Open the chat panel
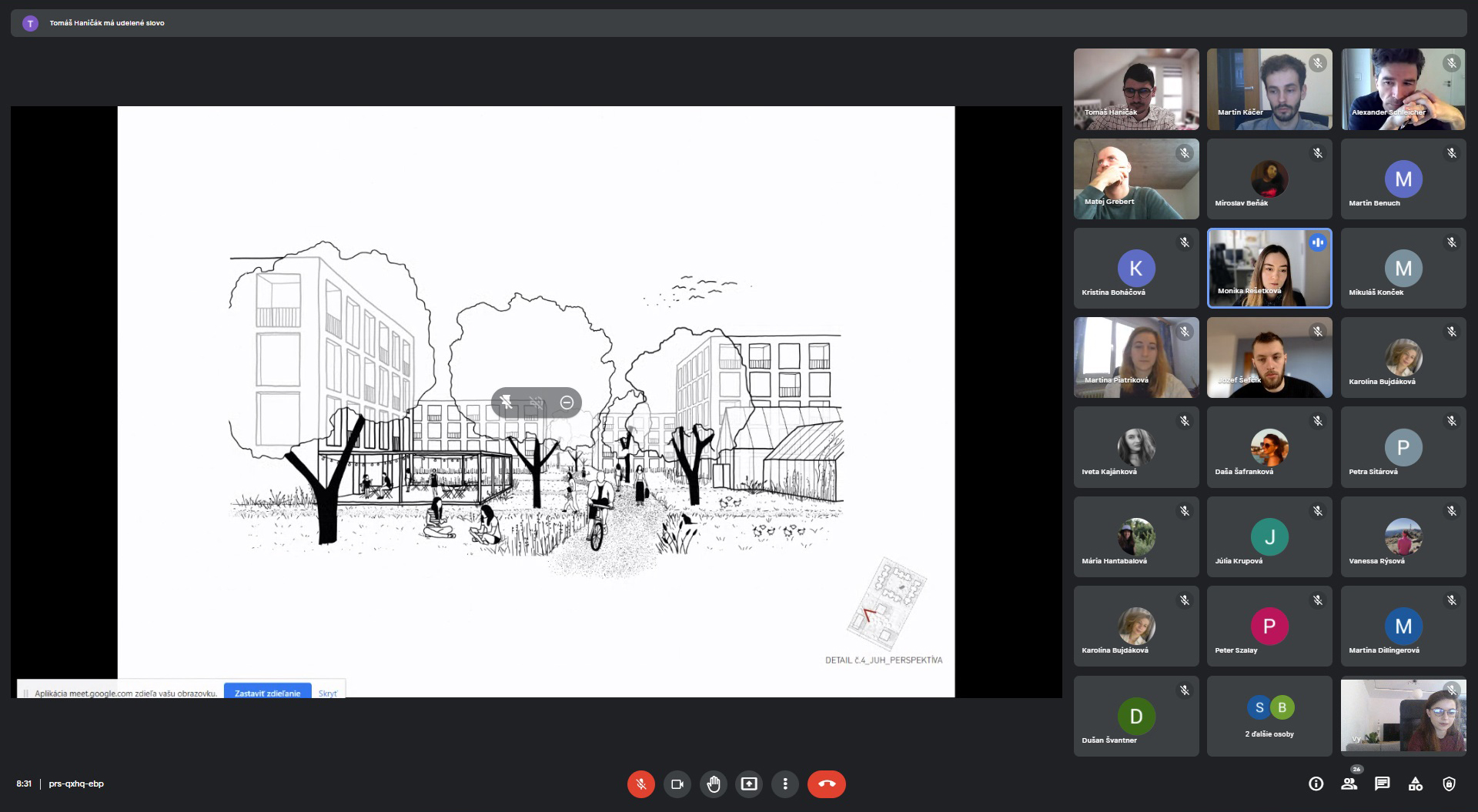Image resolution: width=1478 pixels, height=812 pixels. pos(1382,784)
